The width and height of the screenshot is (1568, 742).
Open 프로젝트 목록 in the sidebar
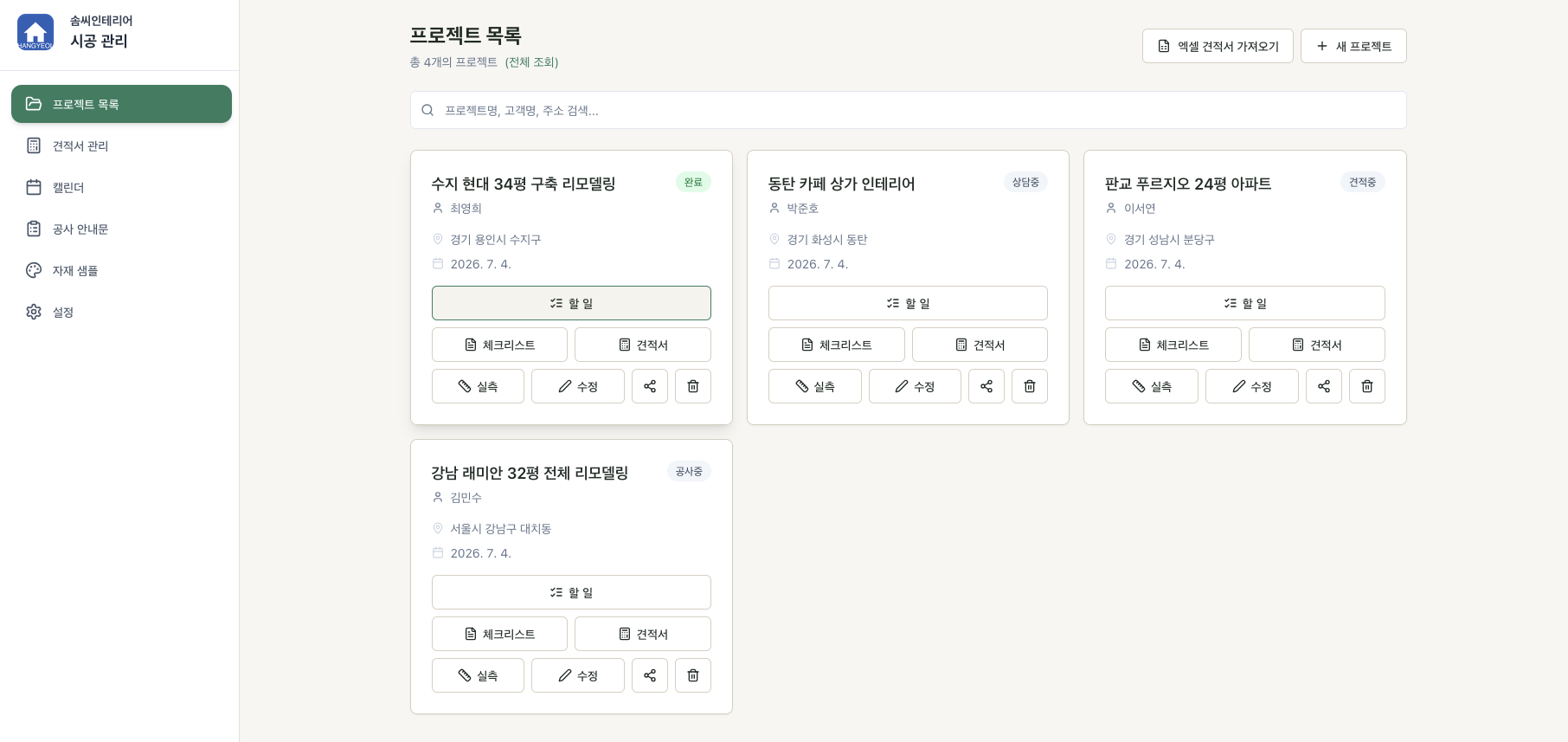121,104
